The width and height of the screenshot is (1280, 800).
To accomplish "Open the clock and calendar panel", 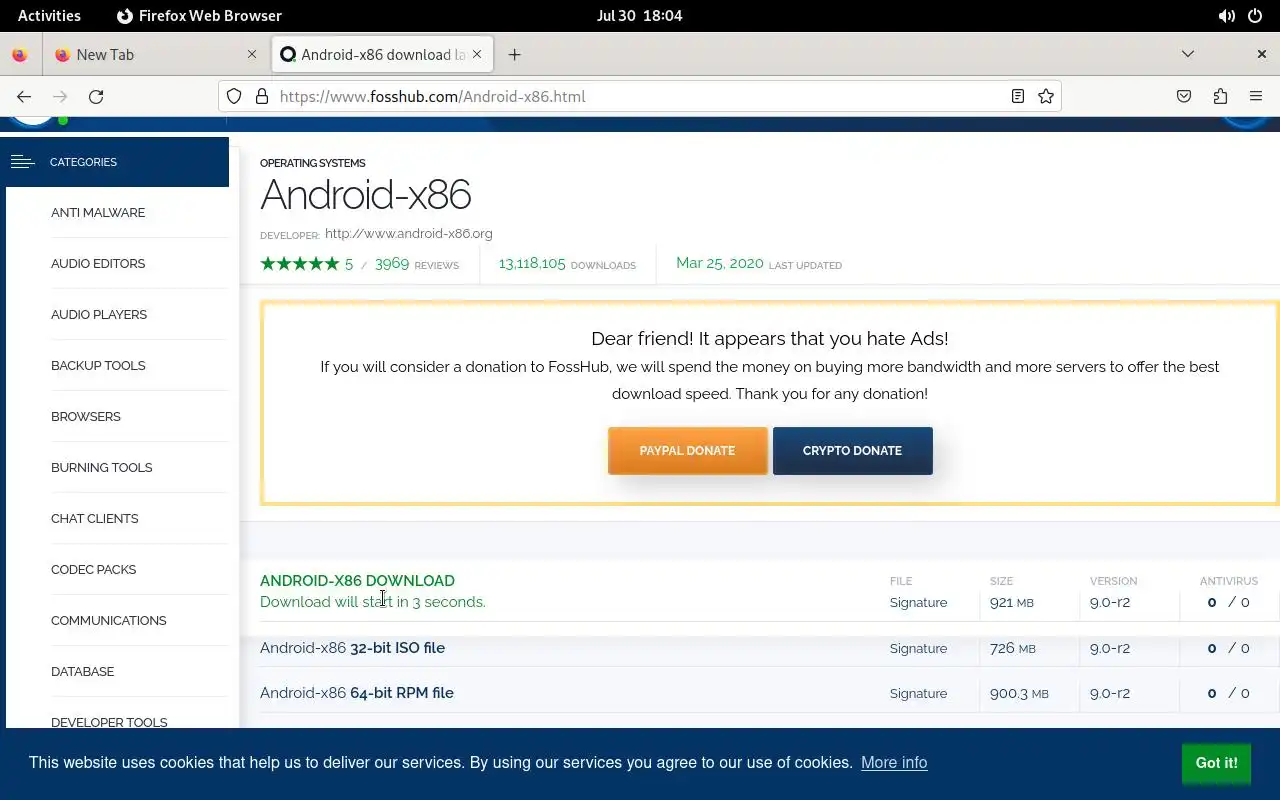I will pos(640,16).
